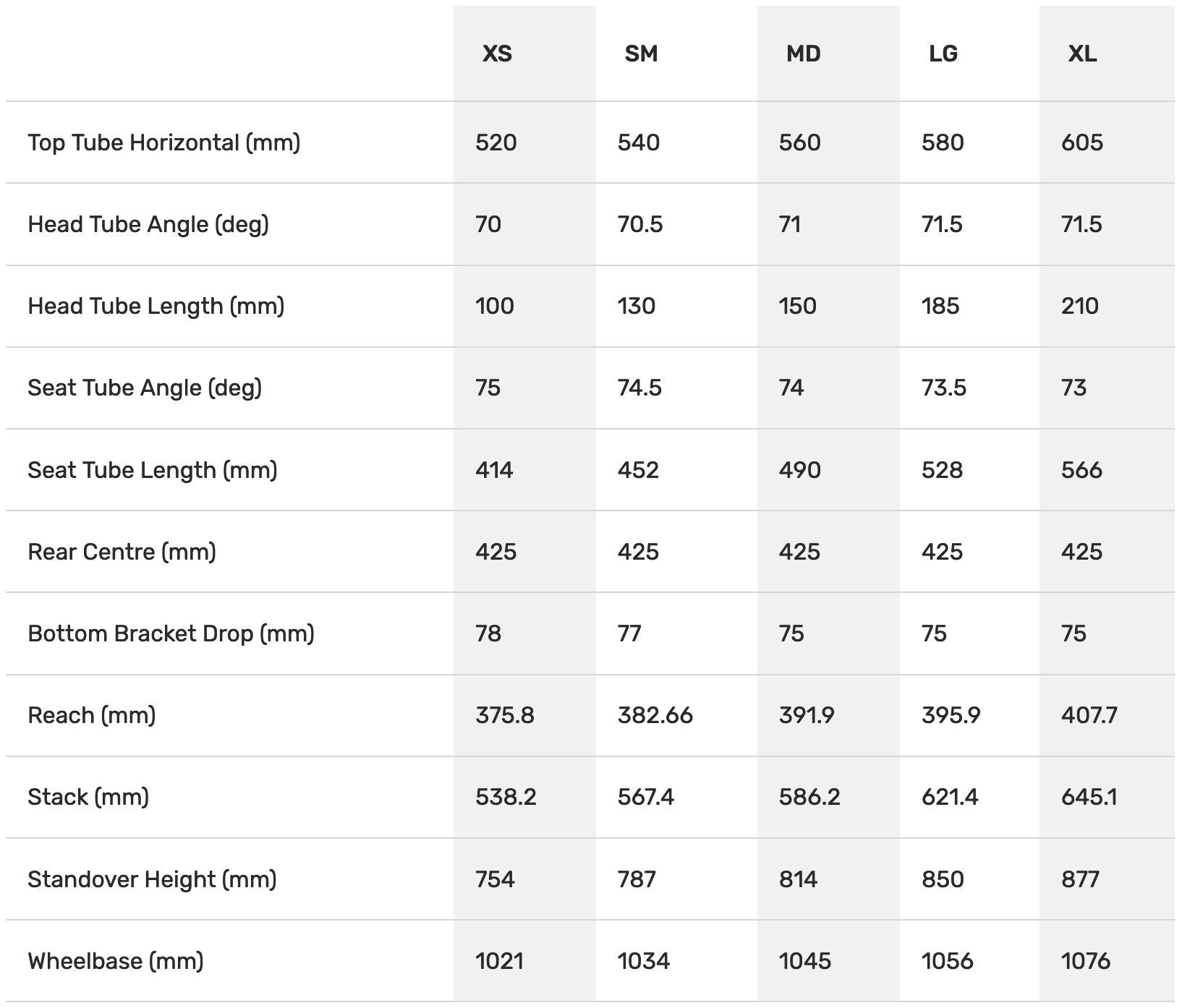Select the Standover Height row label
Image resolution: width=1182 pixels, height=1008 pixels.
153,879
